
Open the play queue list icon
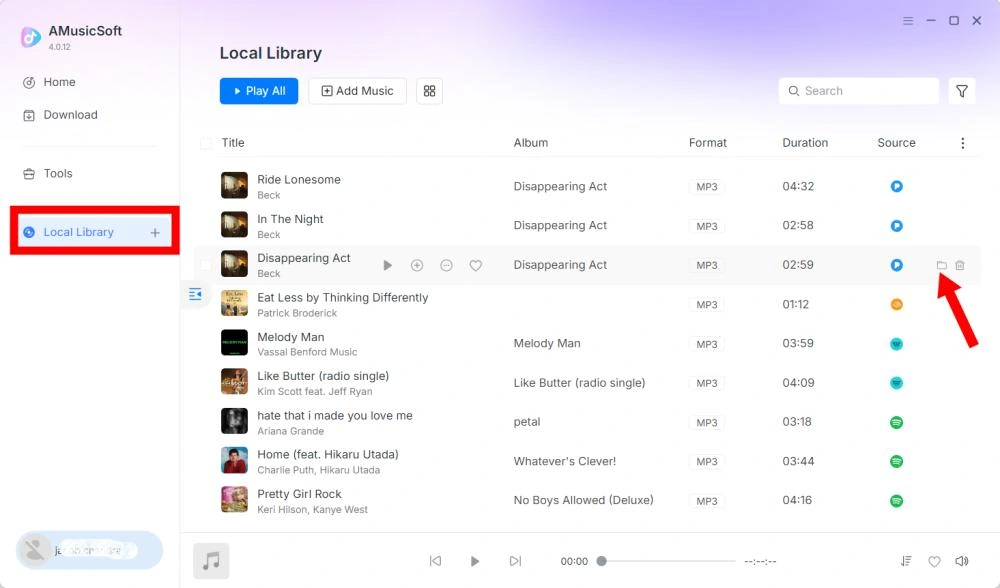(x=906, y=561)
